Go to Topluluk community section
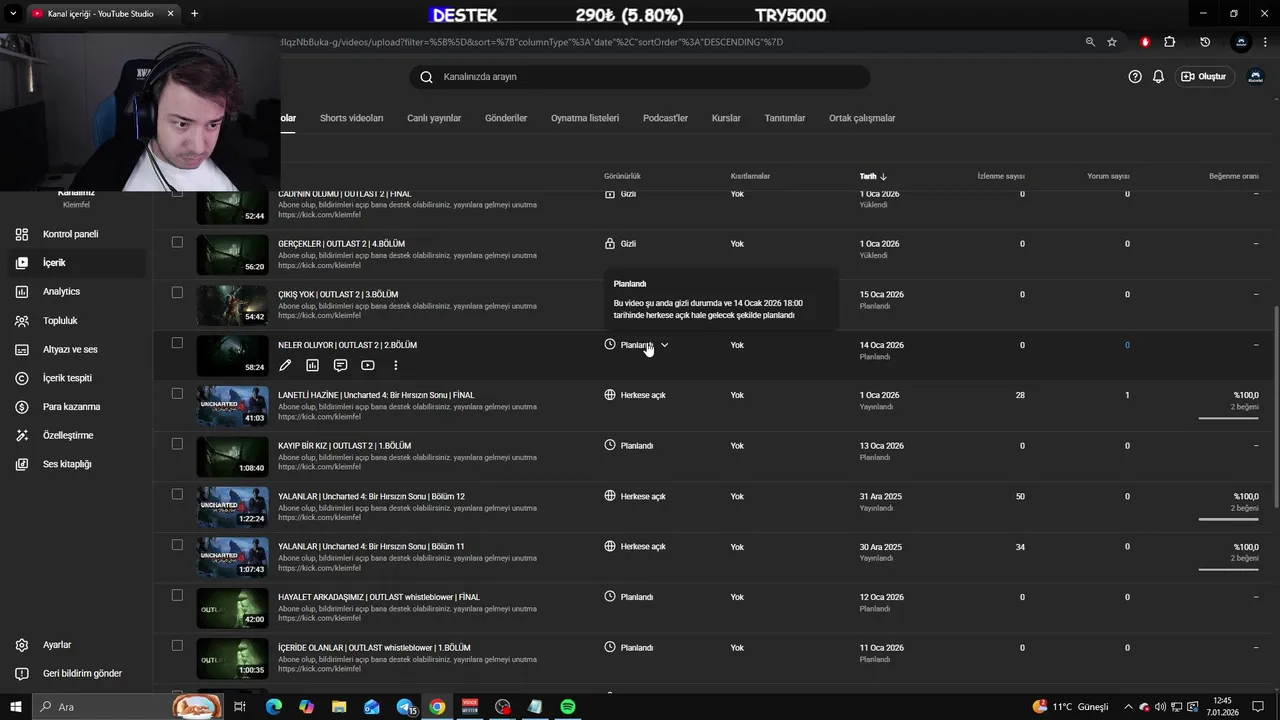 click(75, 321)
